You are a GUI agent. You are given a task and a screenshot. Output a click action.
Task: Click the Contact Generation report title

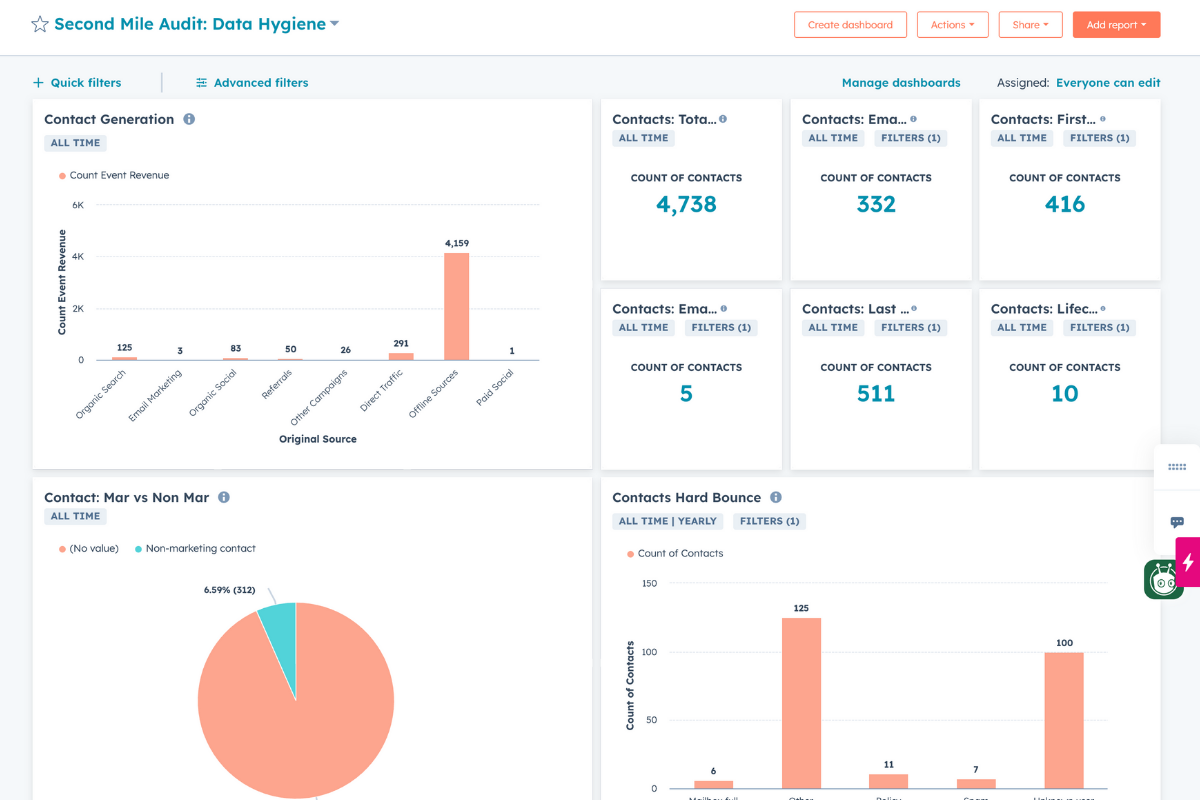pos(109,119)
